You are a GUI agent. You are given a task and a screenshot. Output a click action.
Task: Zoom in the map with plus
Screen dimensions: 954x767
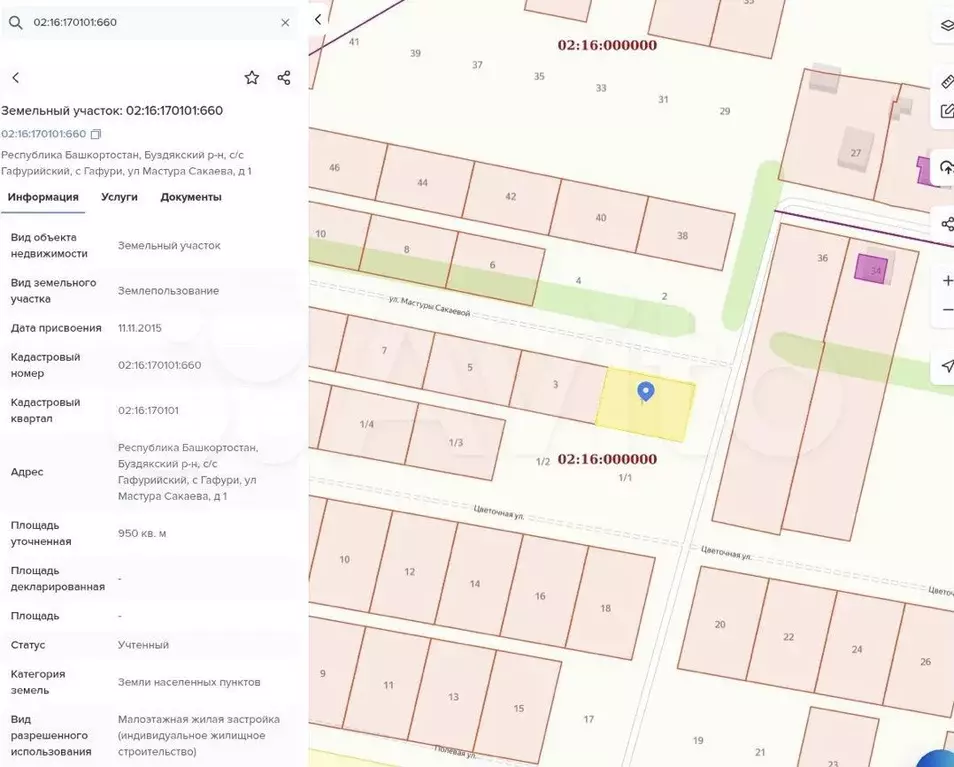947,280
